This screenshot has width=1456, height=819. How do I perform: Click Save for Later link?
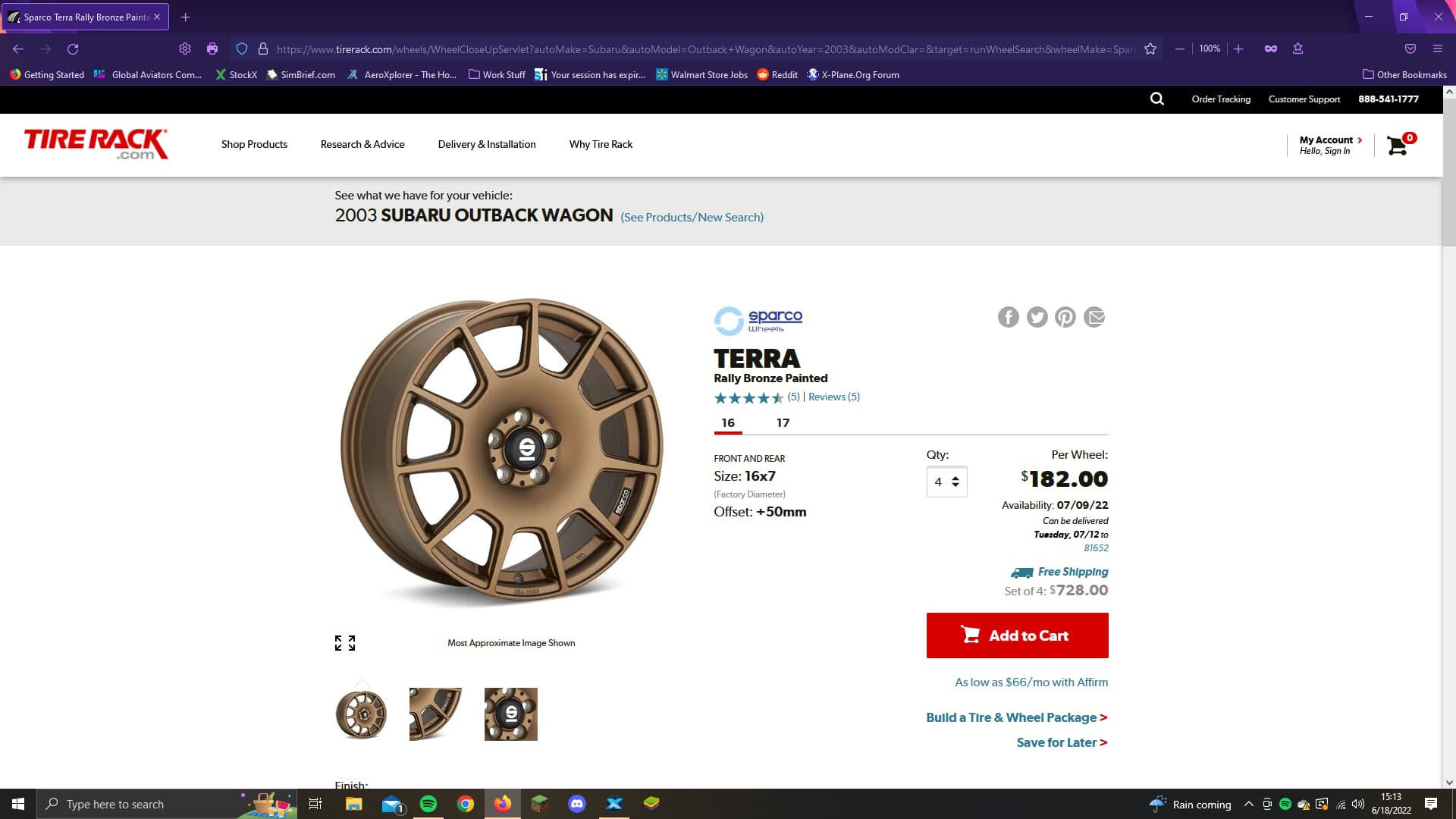[1062, 742]
